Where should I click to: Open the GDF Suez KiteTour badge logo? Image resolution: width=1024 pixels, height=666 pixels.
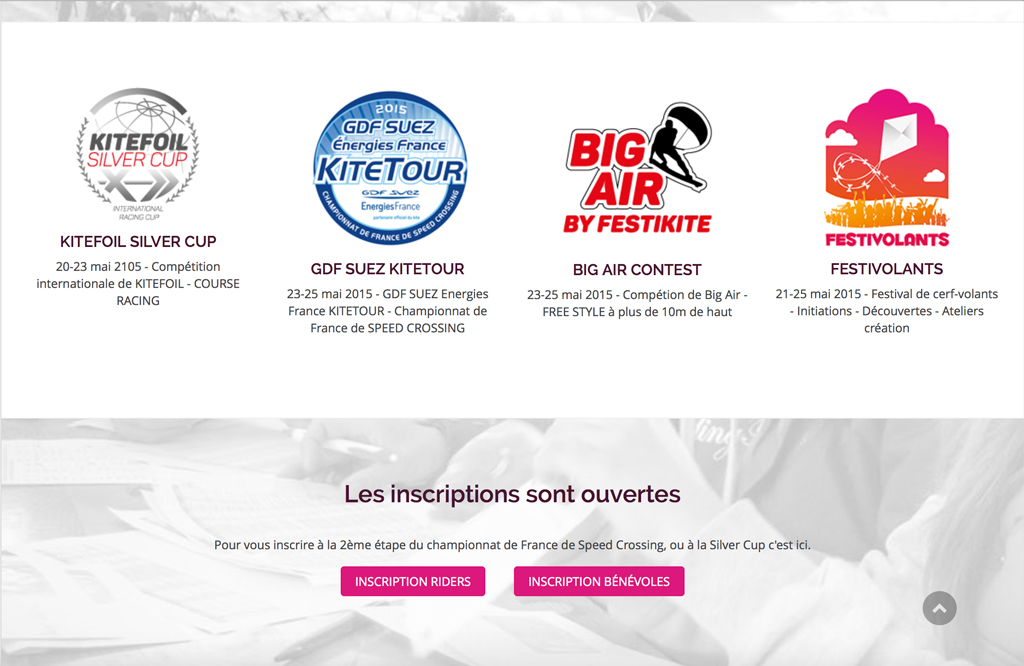coord(391,168)
